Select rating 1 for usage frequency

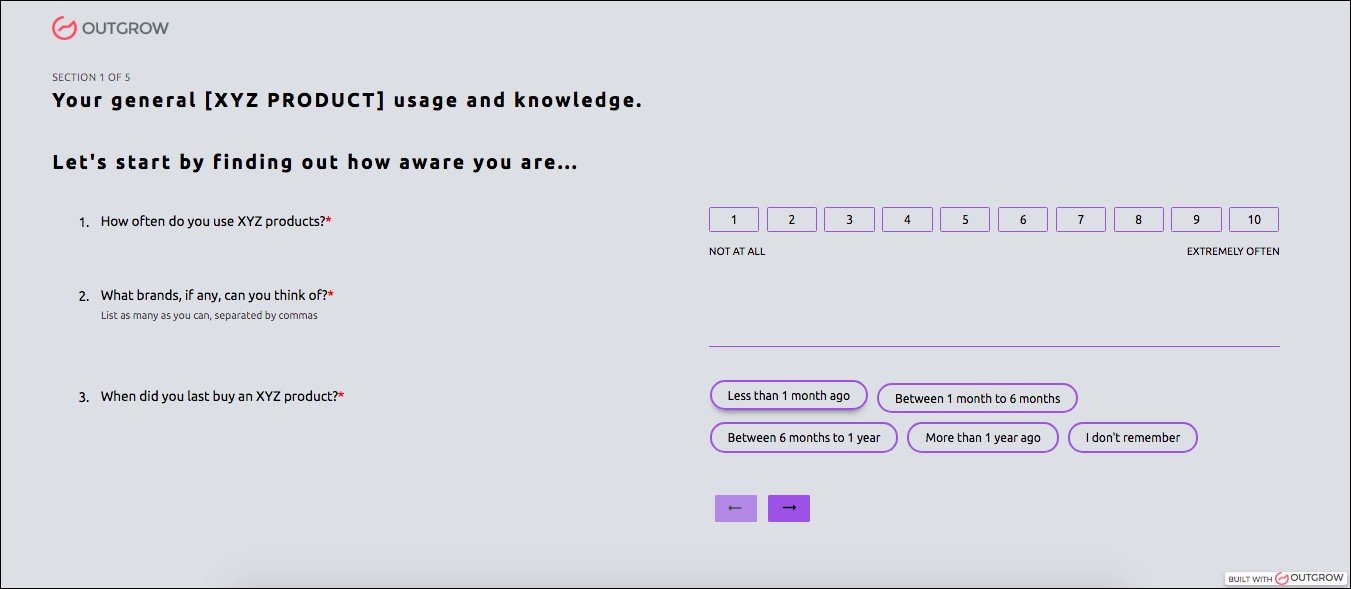click(x=733, y=220)
